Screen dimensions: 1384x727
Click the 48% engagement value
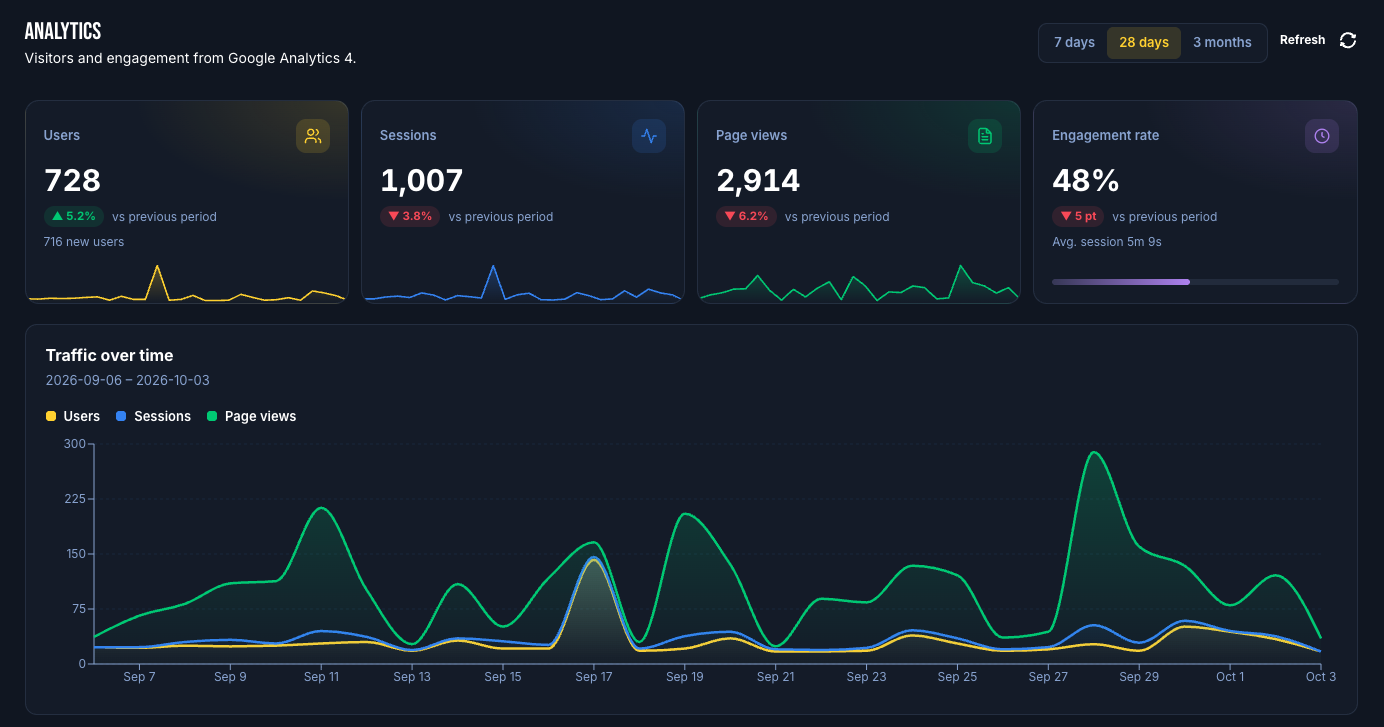[x=1085, y=180]
